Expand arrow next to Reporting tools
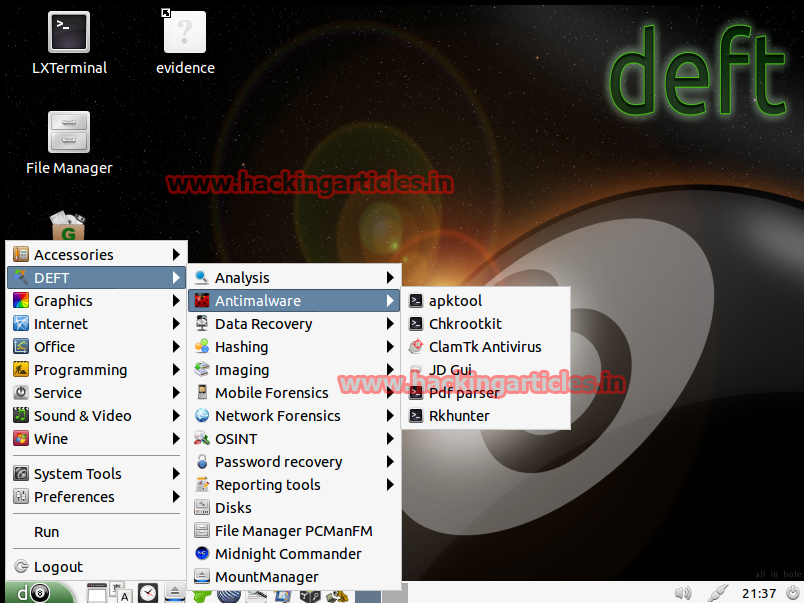Viewport: 804px width, 603px height. pos(390,485)
